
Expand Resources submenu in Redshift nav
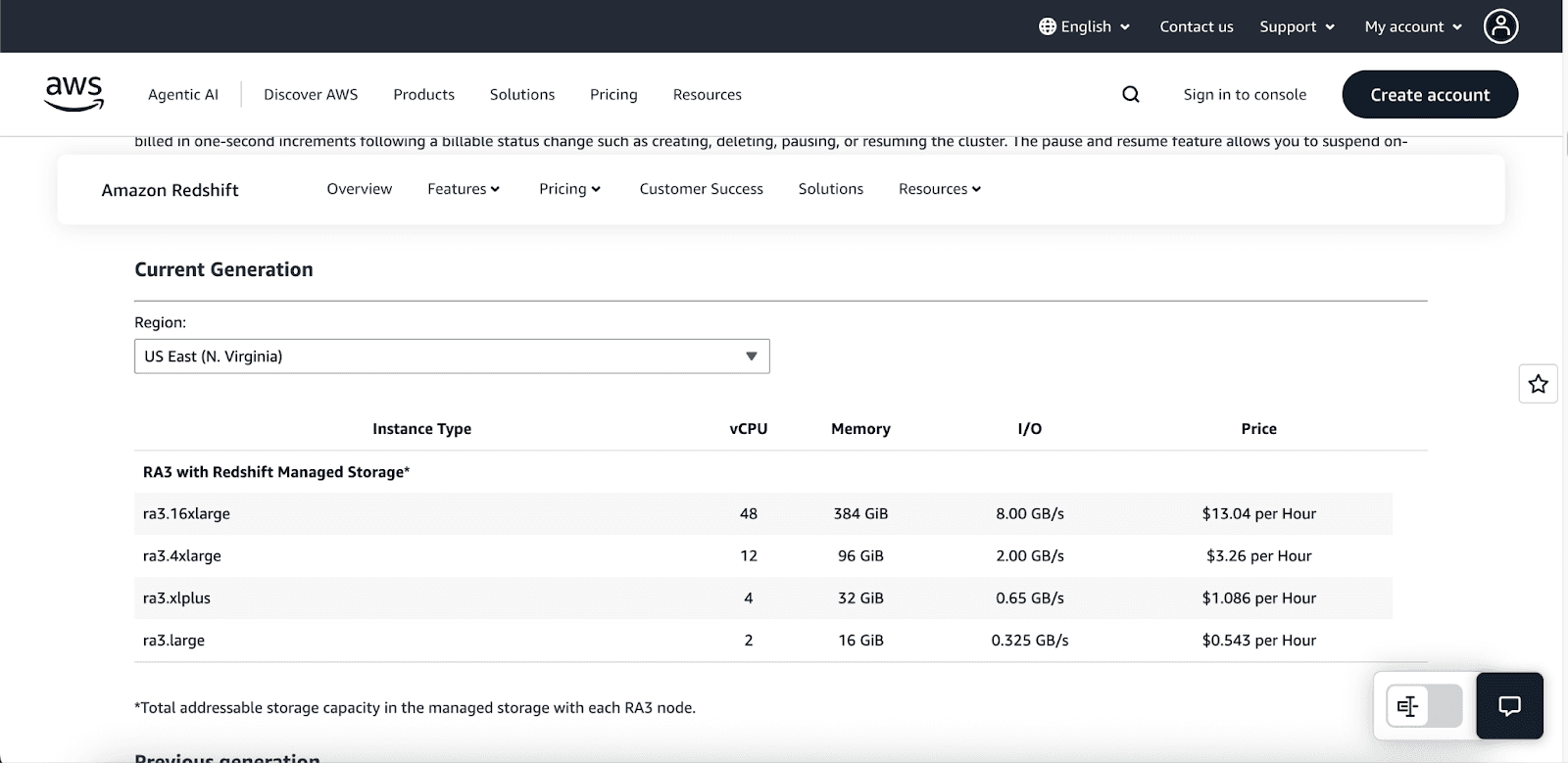[940, 189]
